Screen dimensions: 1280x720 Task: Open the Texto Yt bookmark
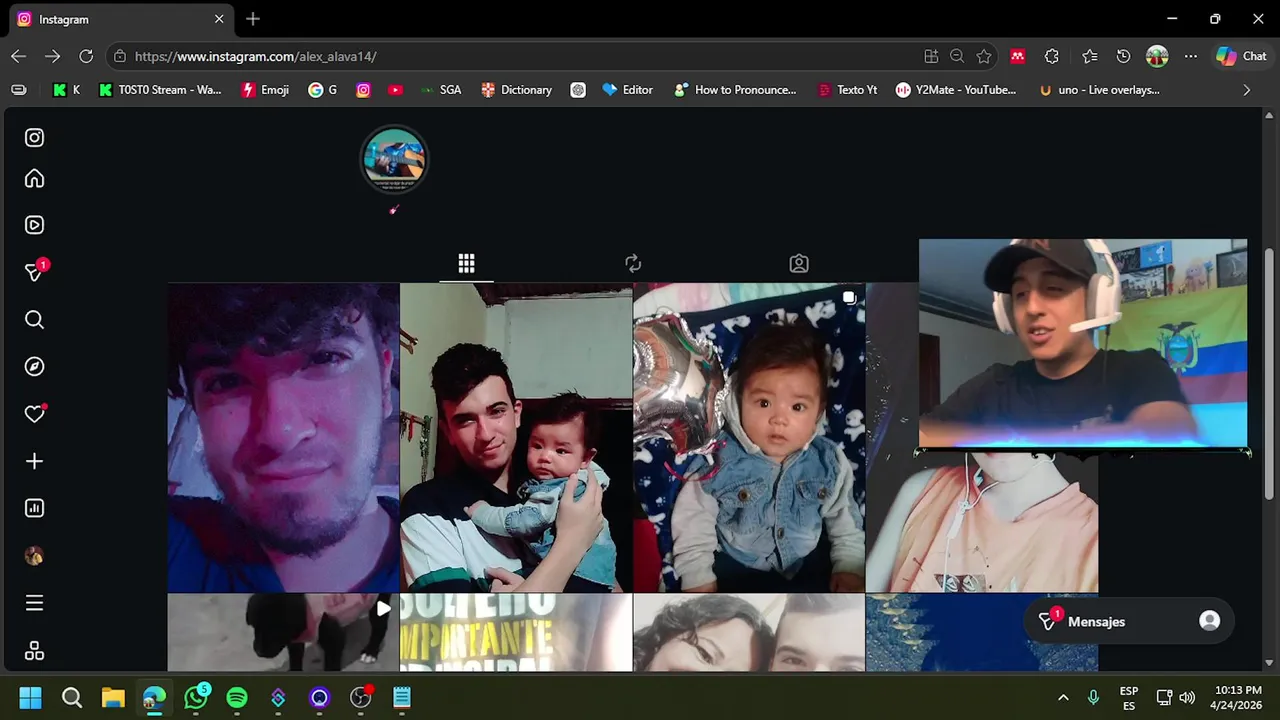click(x=847, y=90)
